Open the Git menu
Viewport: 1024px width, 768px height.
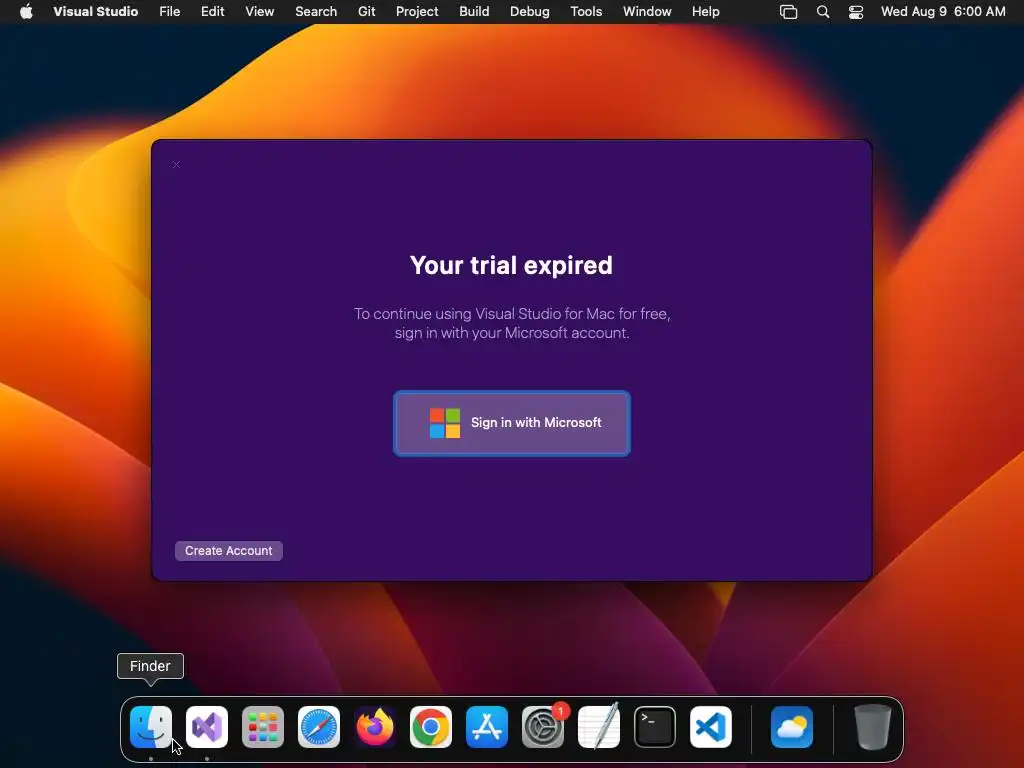tap(366, 12)
